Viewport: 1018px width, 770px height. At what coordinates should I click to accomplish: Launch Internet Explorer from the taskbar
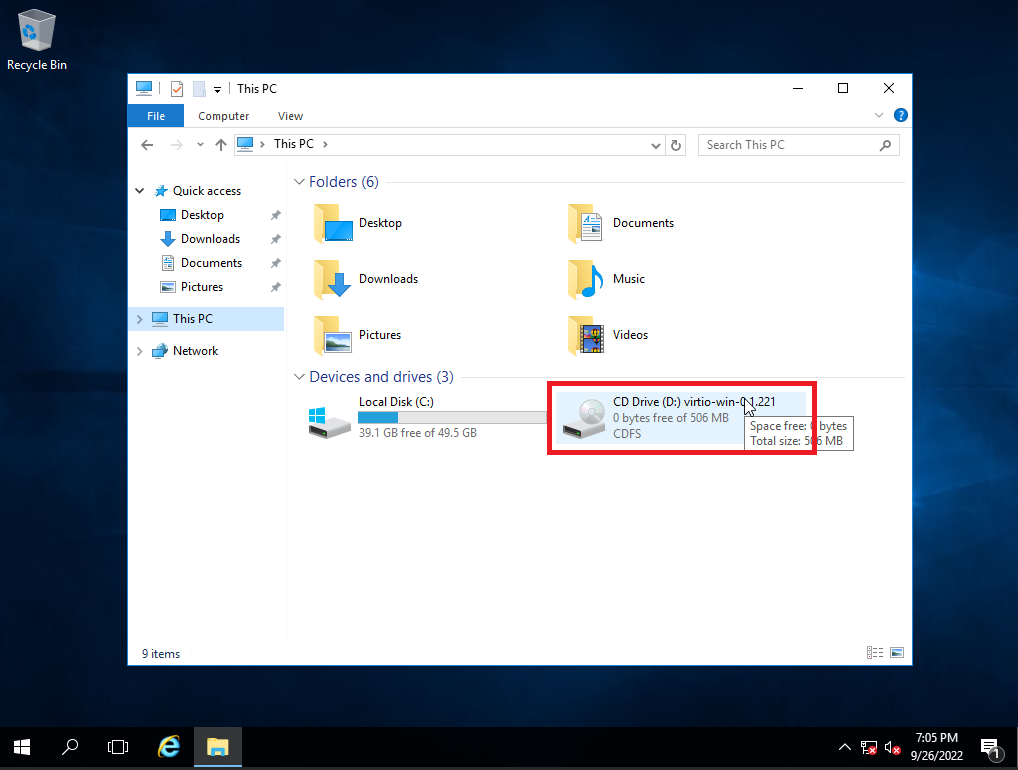(x=169, y=747)
